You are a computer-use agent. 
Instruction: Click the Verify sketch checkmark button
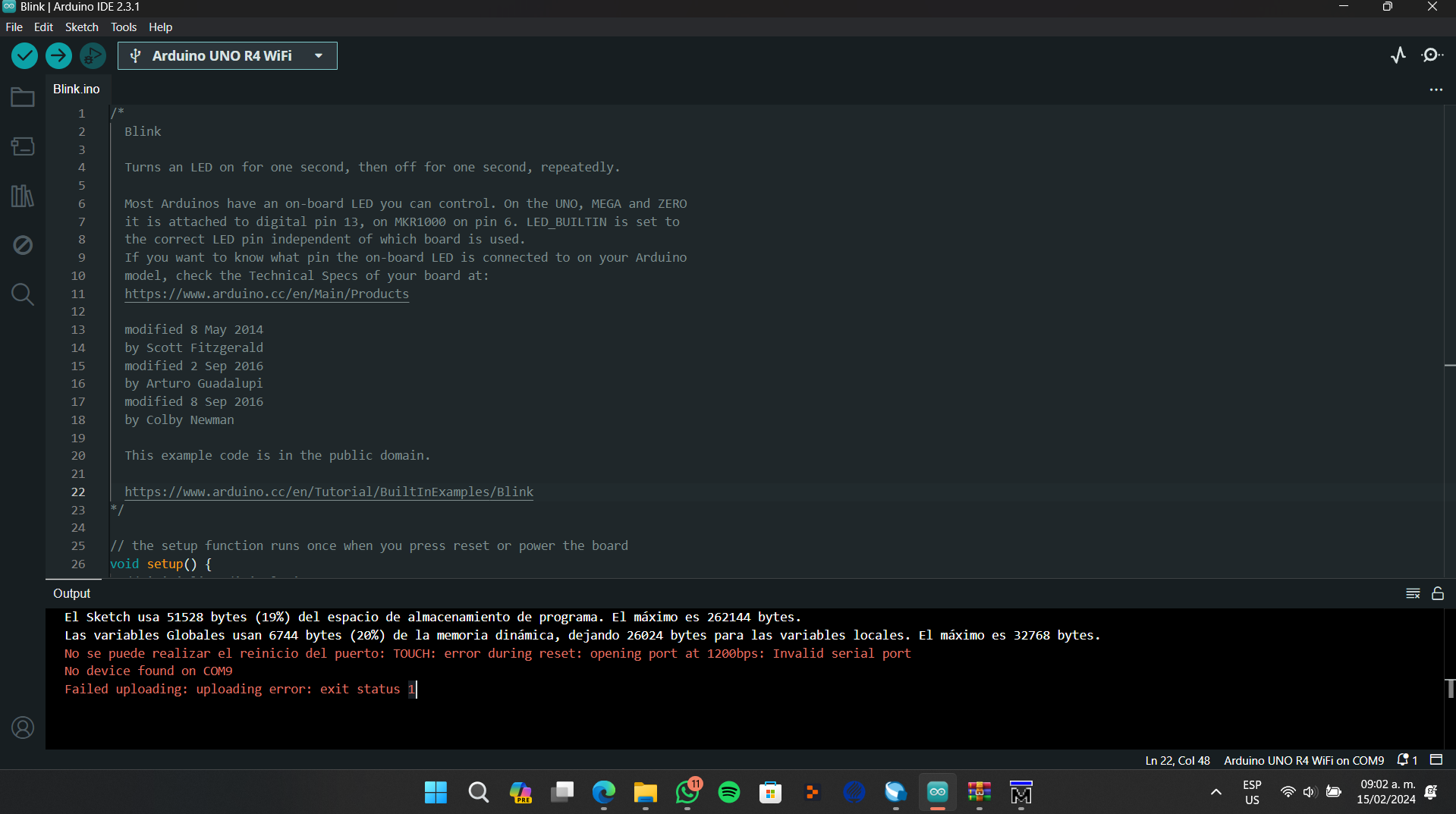click(24, 55)
